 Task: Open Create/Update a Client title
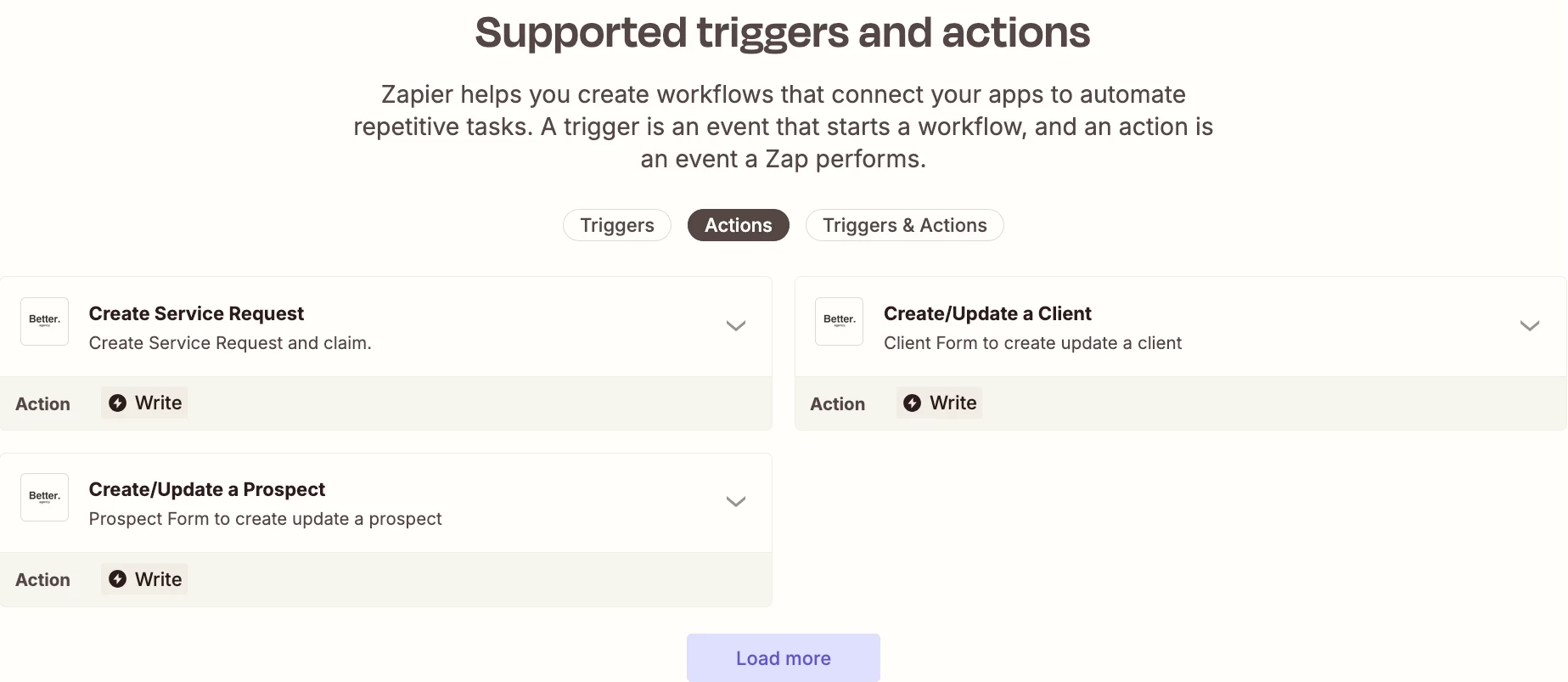(x=987, y=313)
